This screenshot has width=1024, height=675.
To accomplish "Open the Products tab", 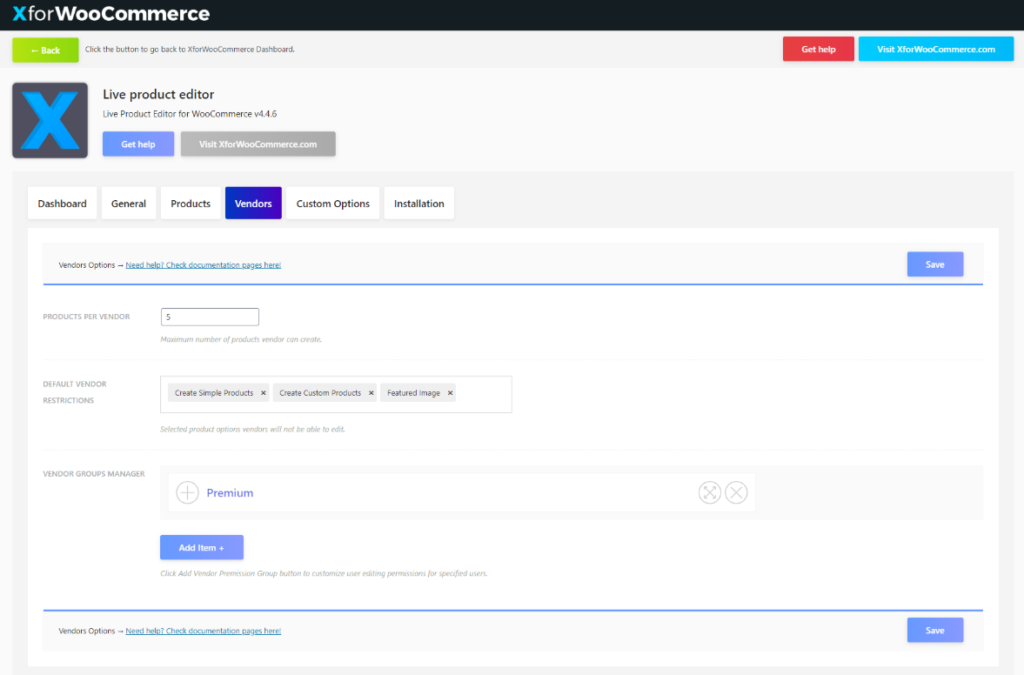I will click(x=191, y=204).
